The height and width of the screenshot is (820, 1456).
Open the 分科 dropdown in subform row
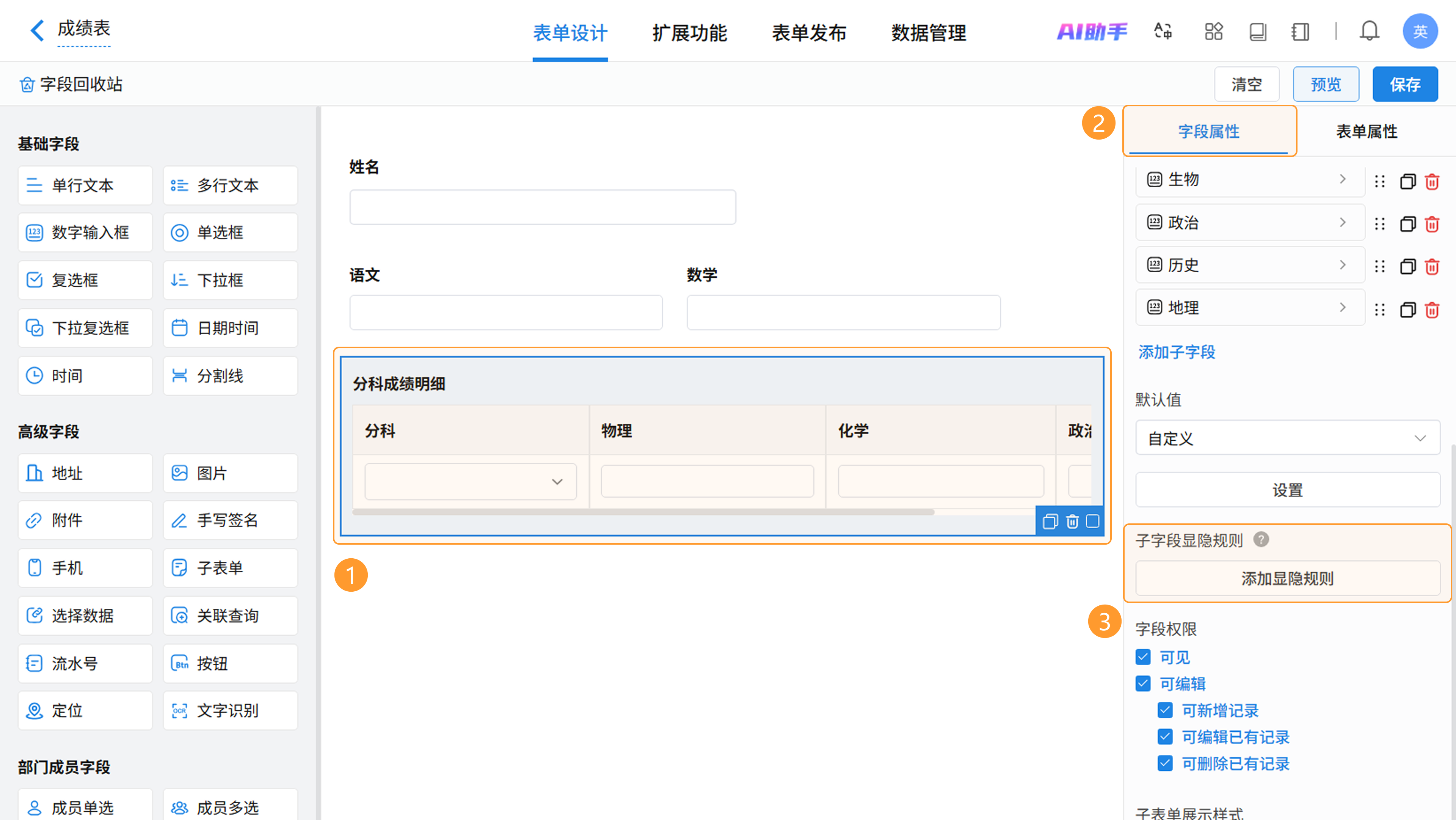point(470,482)
